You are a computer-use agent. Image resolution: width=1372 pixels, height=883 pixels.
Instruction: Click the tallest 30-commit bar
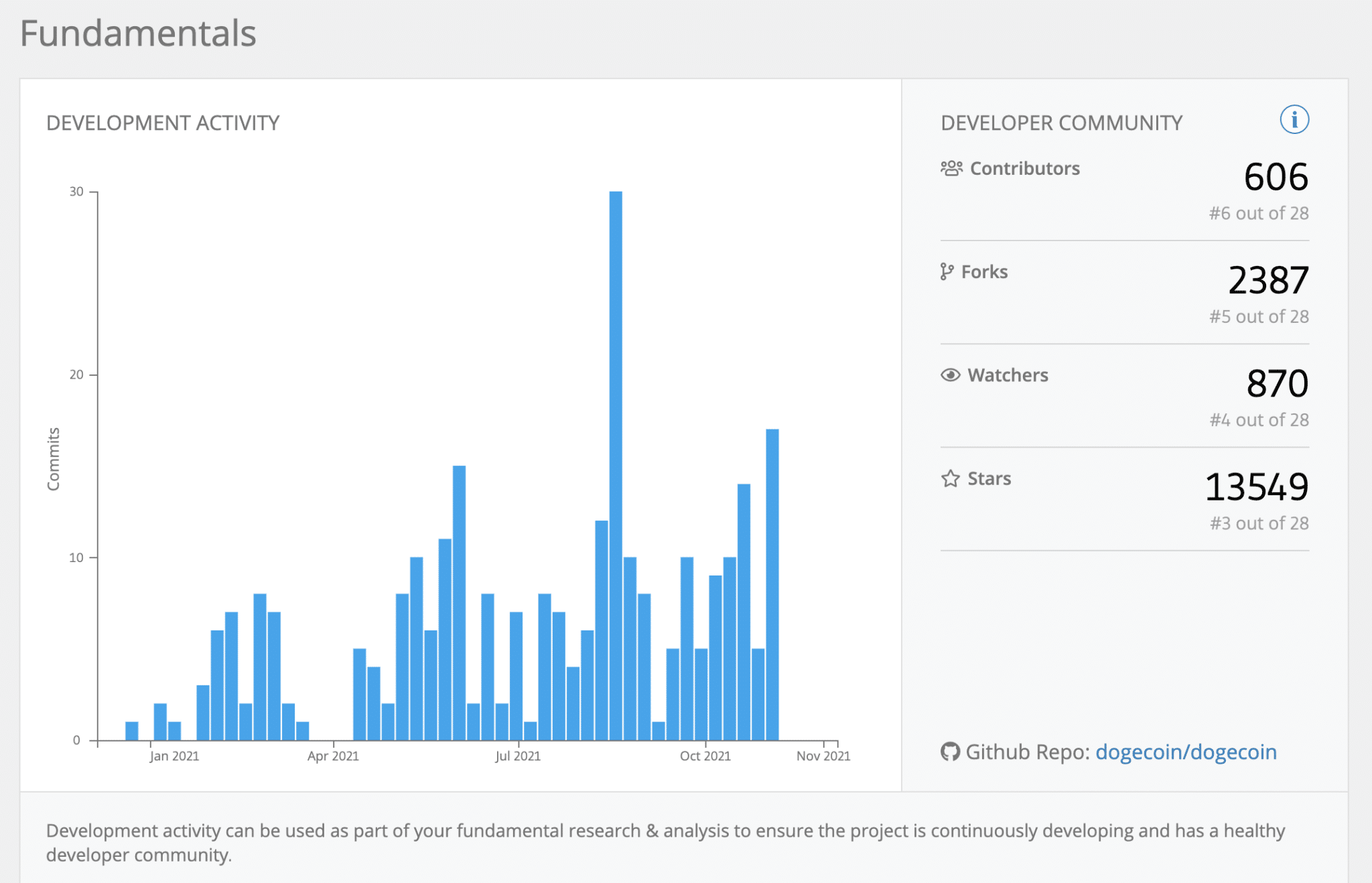[x=616, y=466]
